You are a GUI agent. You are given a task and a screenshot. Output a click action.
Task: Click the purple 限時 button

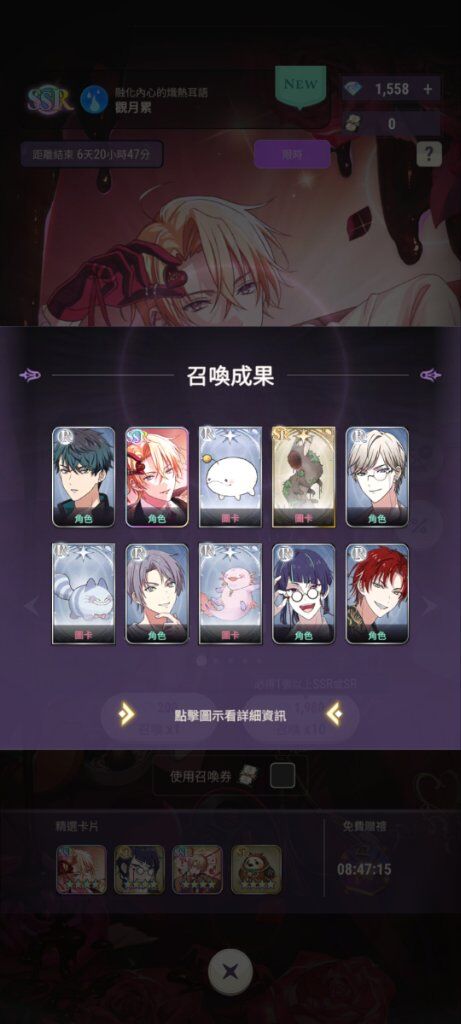click(x=292, y=154)
